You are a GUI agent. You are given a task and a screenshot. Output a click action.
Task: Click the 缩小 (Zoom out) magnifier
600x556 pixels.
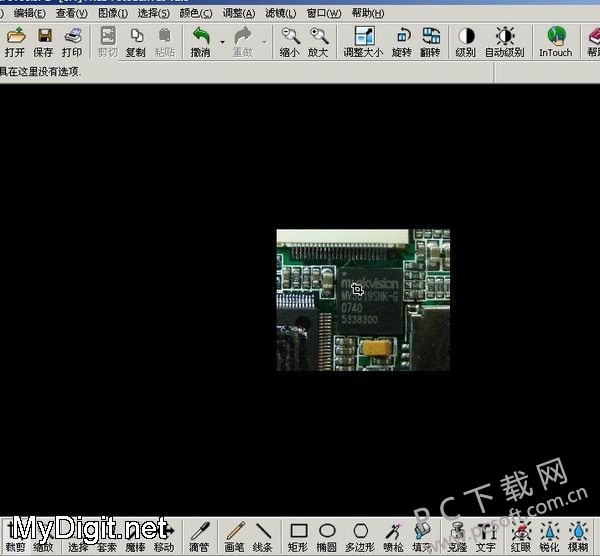point(290,36)
